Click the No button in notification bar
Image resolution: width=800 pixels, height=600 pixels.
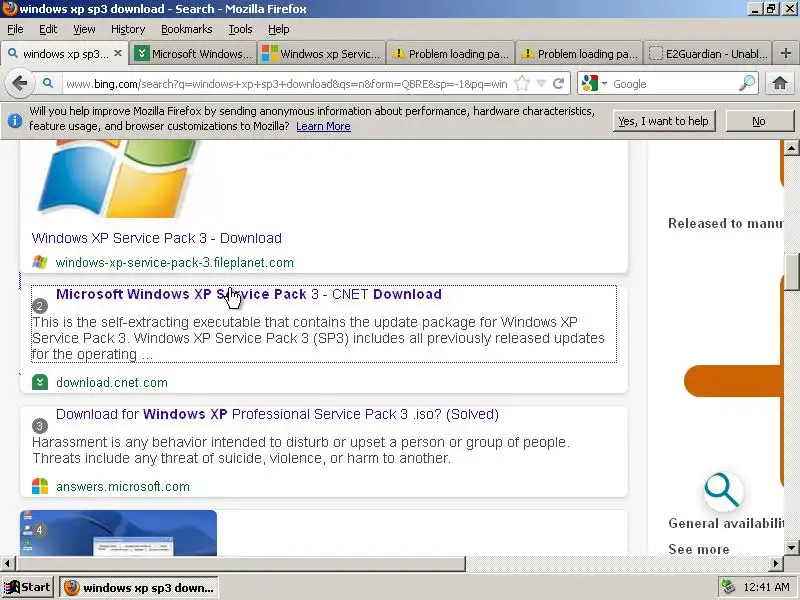(759, 121)
